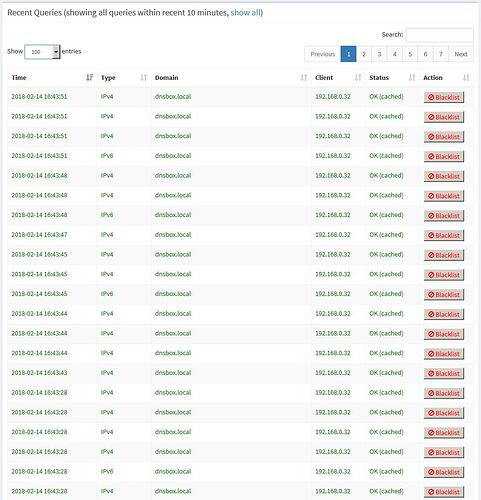Click the timestamp 2018-02-14 16:43:43
The height and width of the screenshot is (500, 481).
coord(39,373)
